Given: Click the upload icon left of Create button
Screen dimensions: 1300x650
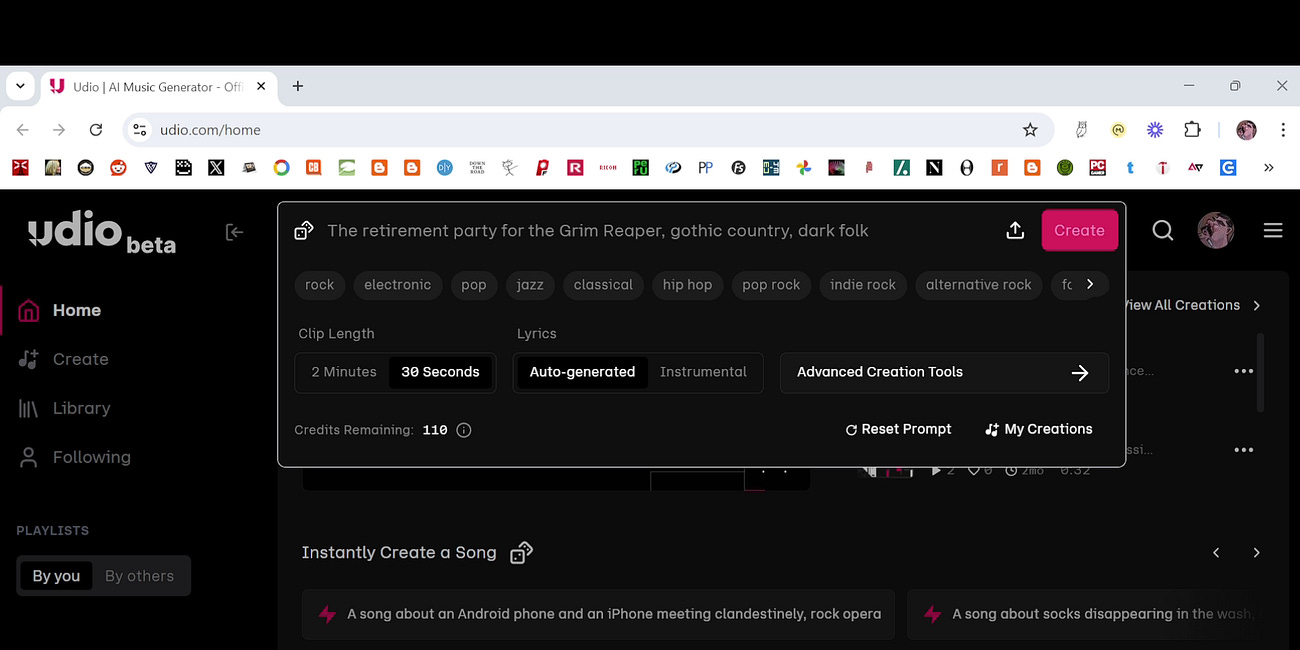Looking at the screenshot, I should 1015,230.
